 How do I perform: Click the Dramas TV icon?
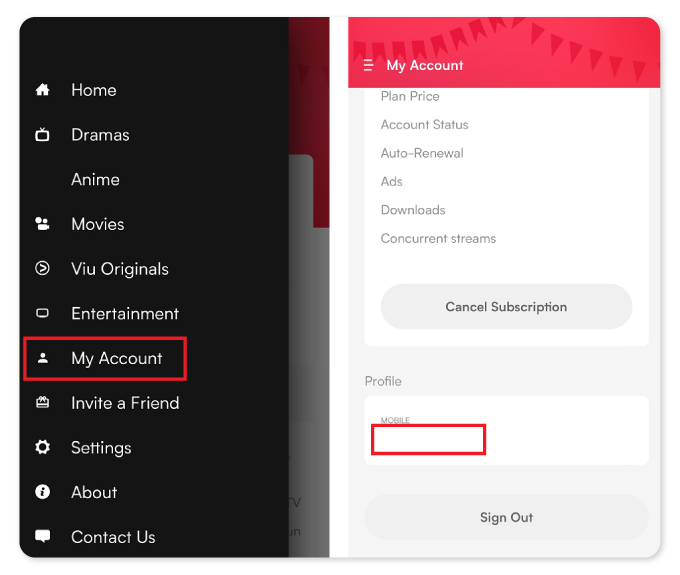(42, 134)
